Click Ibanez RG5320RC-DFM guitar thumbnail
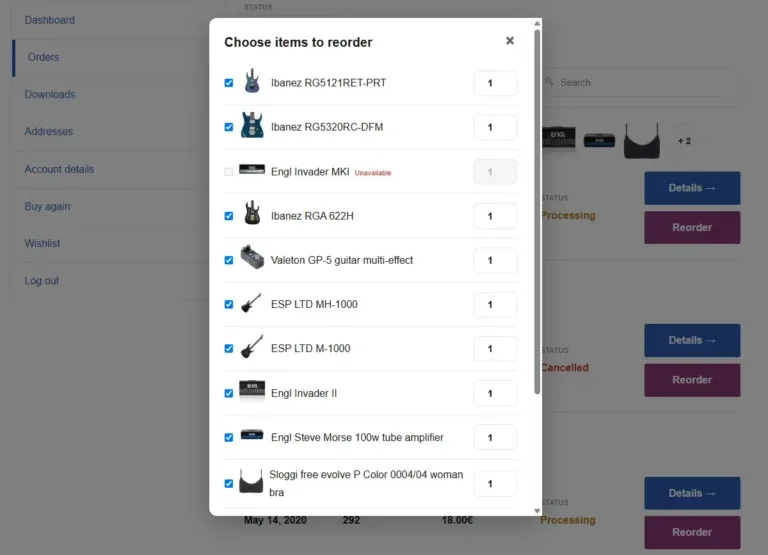Image resolution: width=768 pixels, height=555 pixels. coord(252,125)
